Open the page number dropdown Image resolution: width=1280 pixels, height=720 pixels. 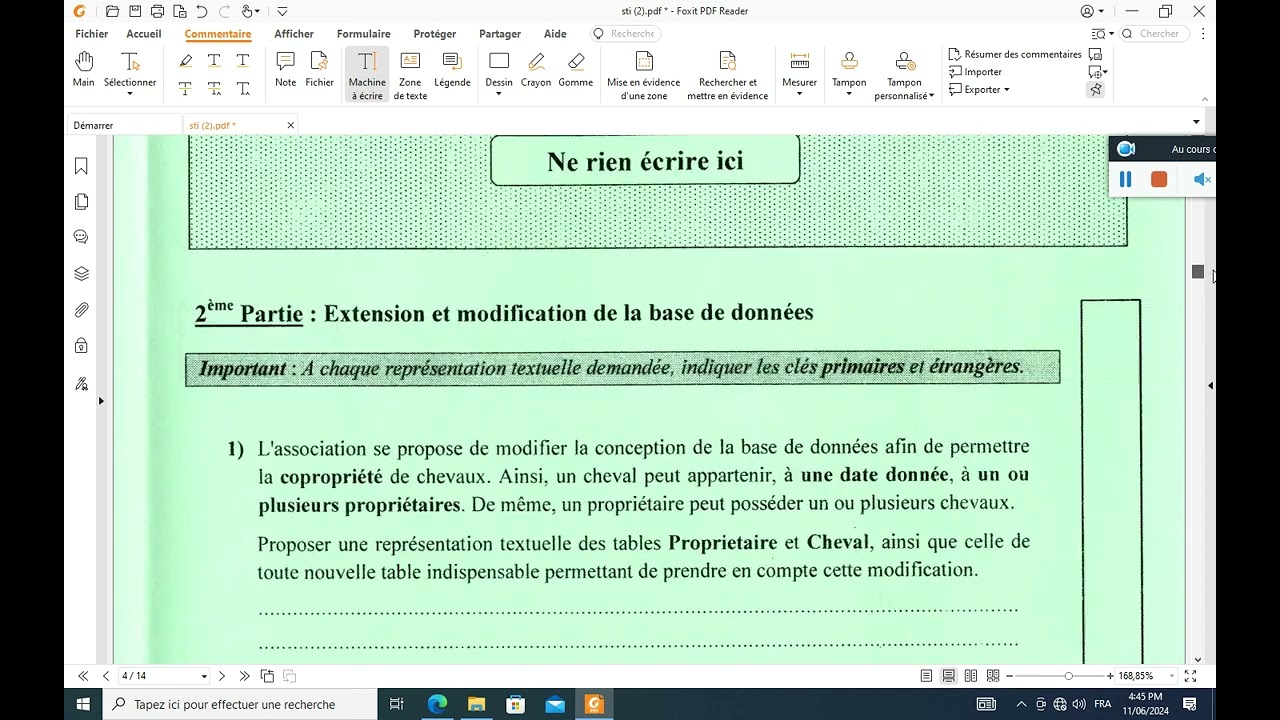204,676
